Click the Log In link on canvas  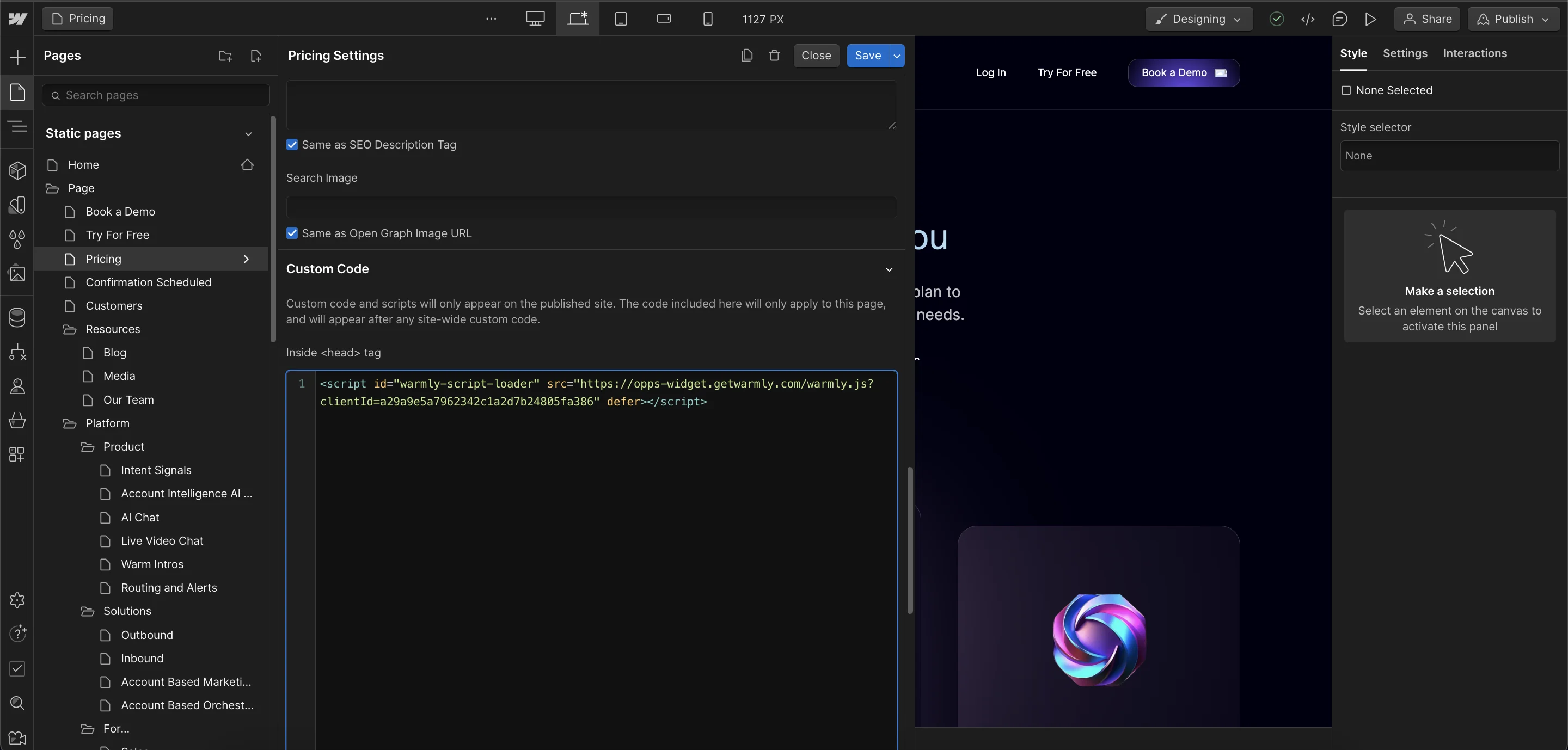click(x=991, y=72)
